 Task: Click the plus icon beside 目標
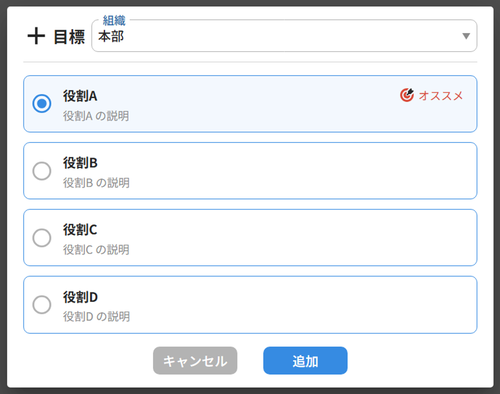(36, 36)
